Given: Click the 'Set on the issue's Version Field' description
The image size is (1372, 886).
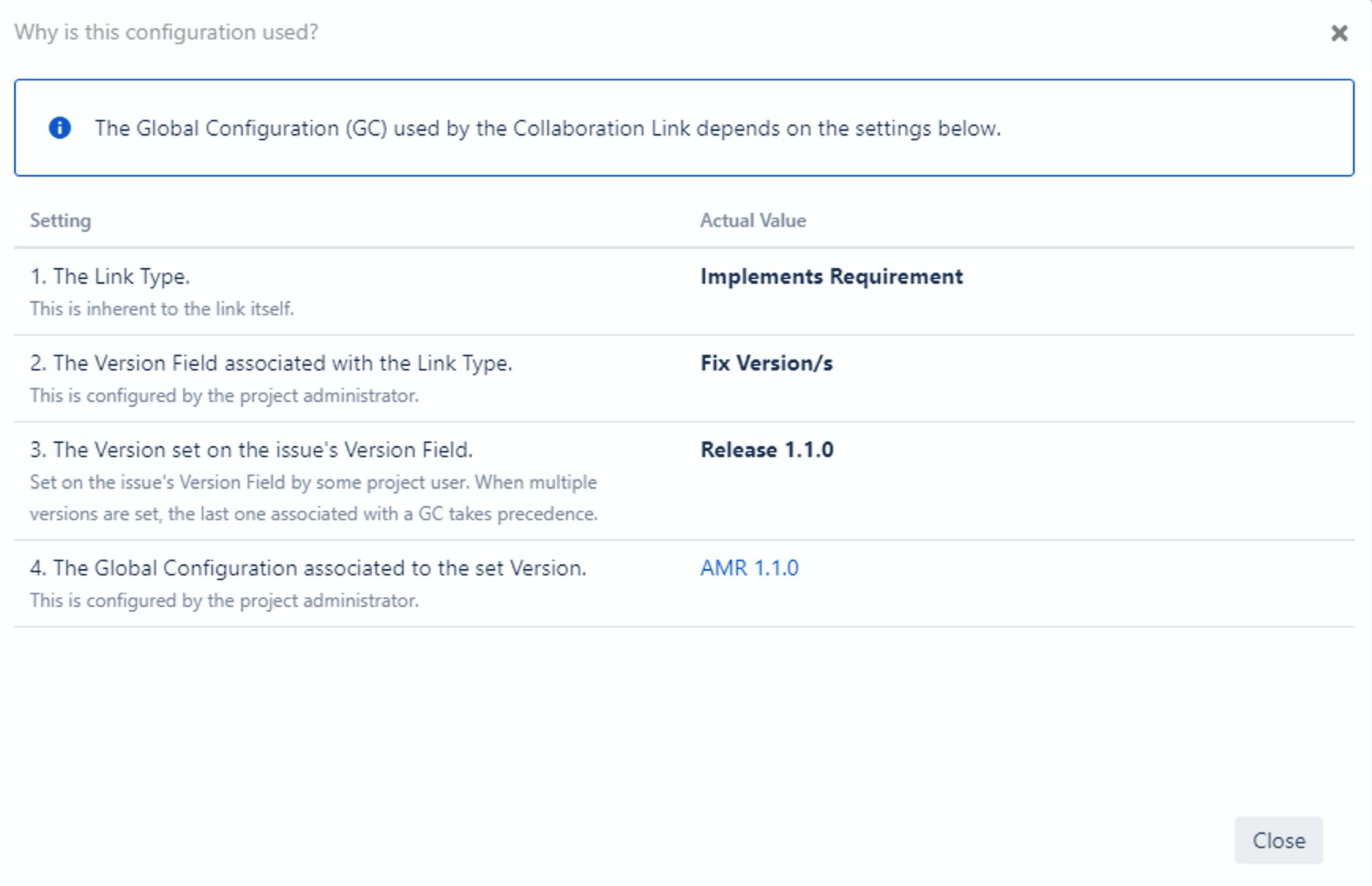Looking at the screenshot, I should click(x=314, y=498).
